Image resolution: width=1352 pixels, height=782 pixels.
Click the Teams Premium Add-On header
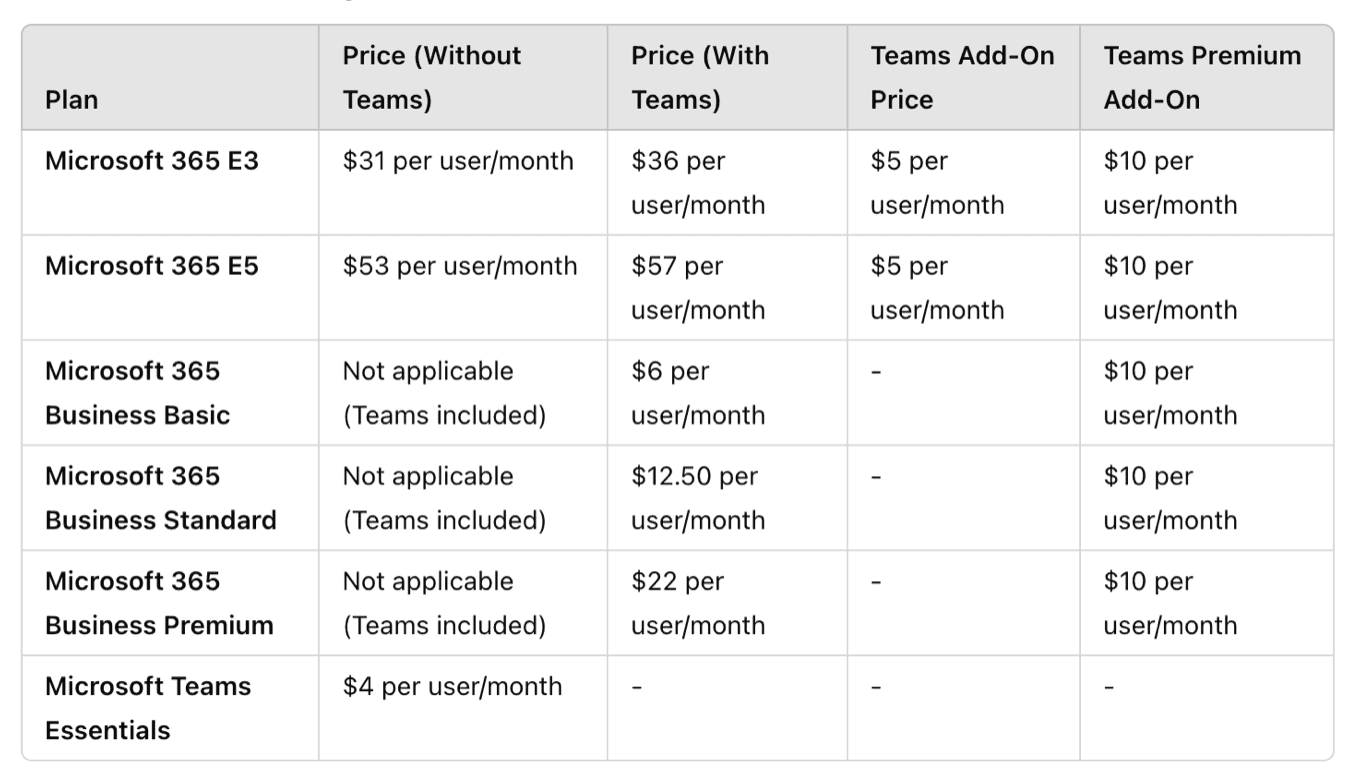pos(1202,78)
